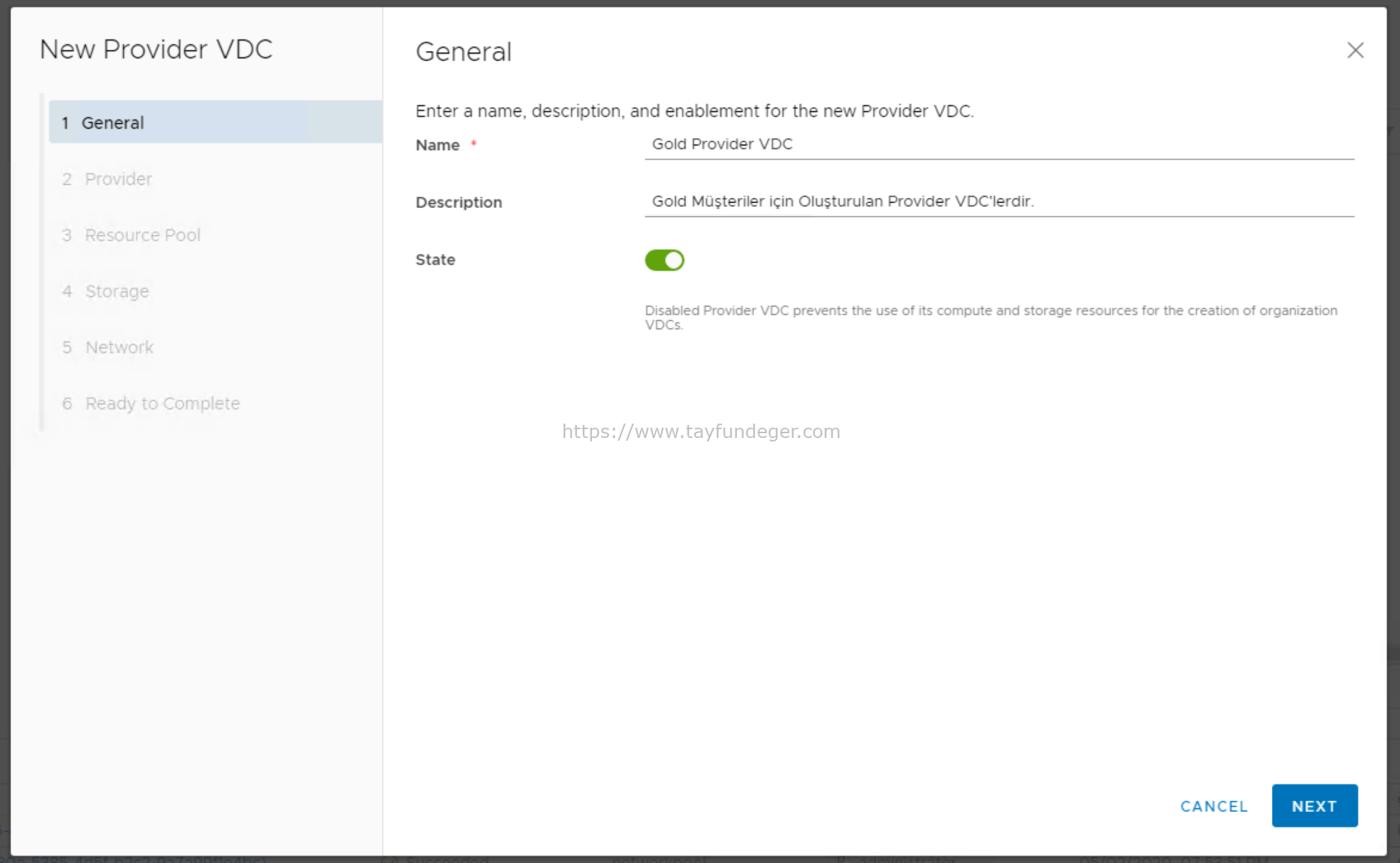
Task: Select the Storage step
Action: [117, 291]
